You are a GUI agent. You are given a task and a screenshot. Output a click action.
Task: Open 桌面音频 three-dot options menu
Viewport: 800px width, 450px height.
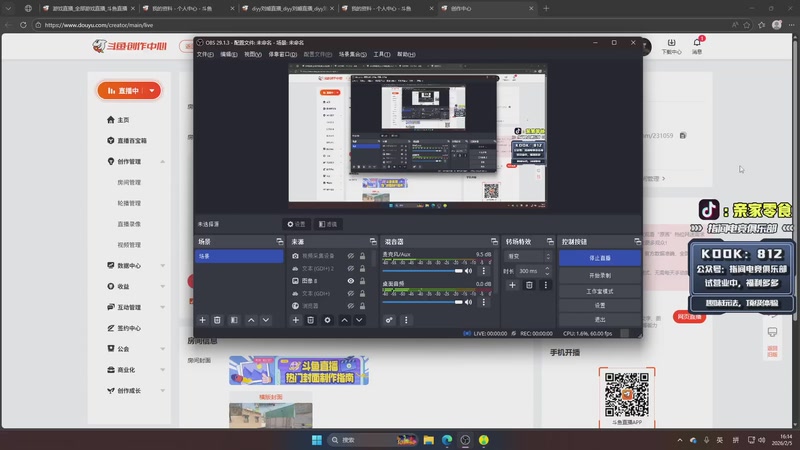click(x=484, y=302)
